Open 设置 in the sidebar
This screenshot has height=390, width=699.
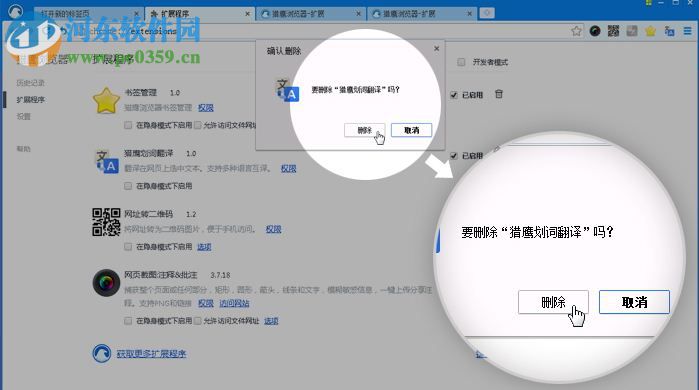(x=23, y=116)
